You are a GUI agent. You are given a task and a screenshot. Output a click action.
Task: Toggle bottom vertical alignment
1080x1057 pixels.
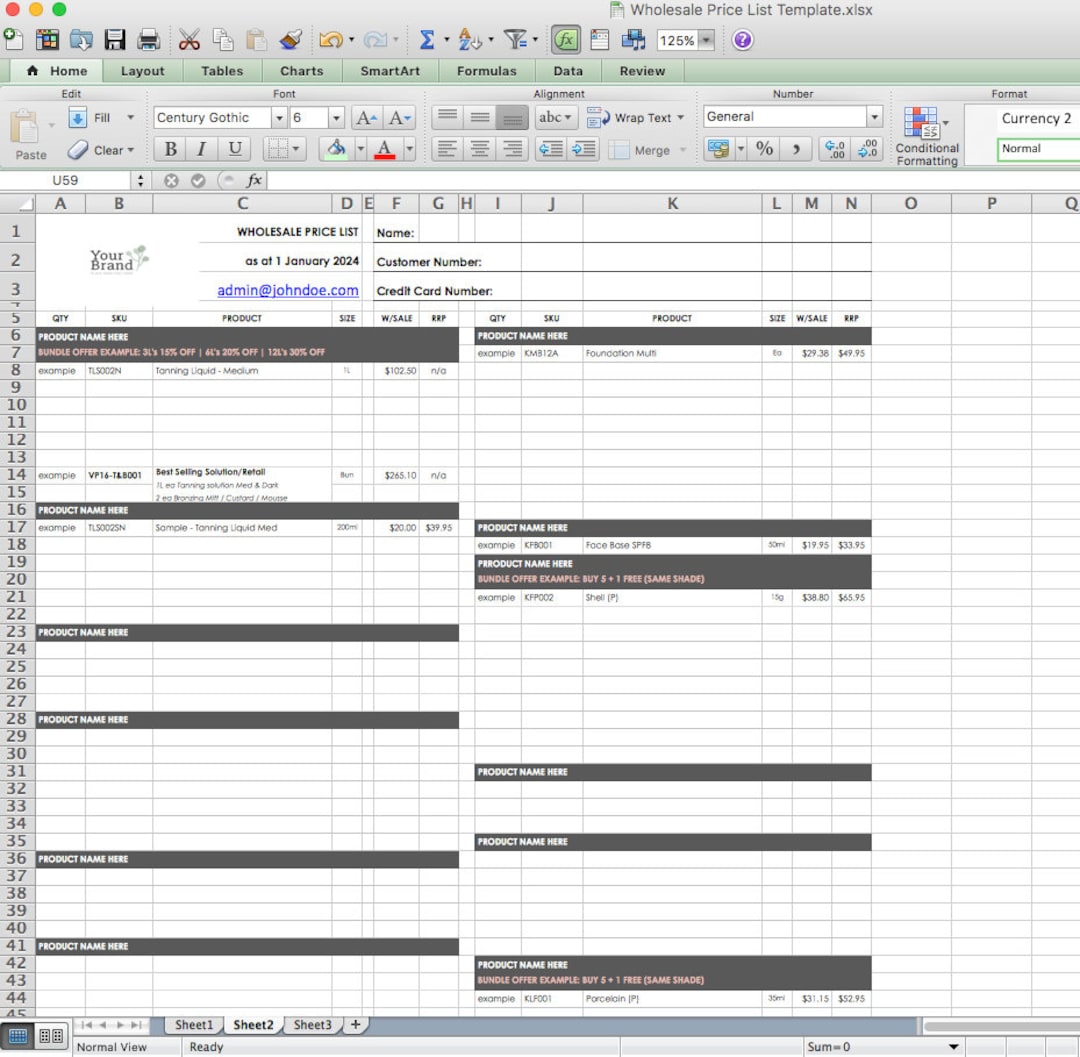click(512, 118)
